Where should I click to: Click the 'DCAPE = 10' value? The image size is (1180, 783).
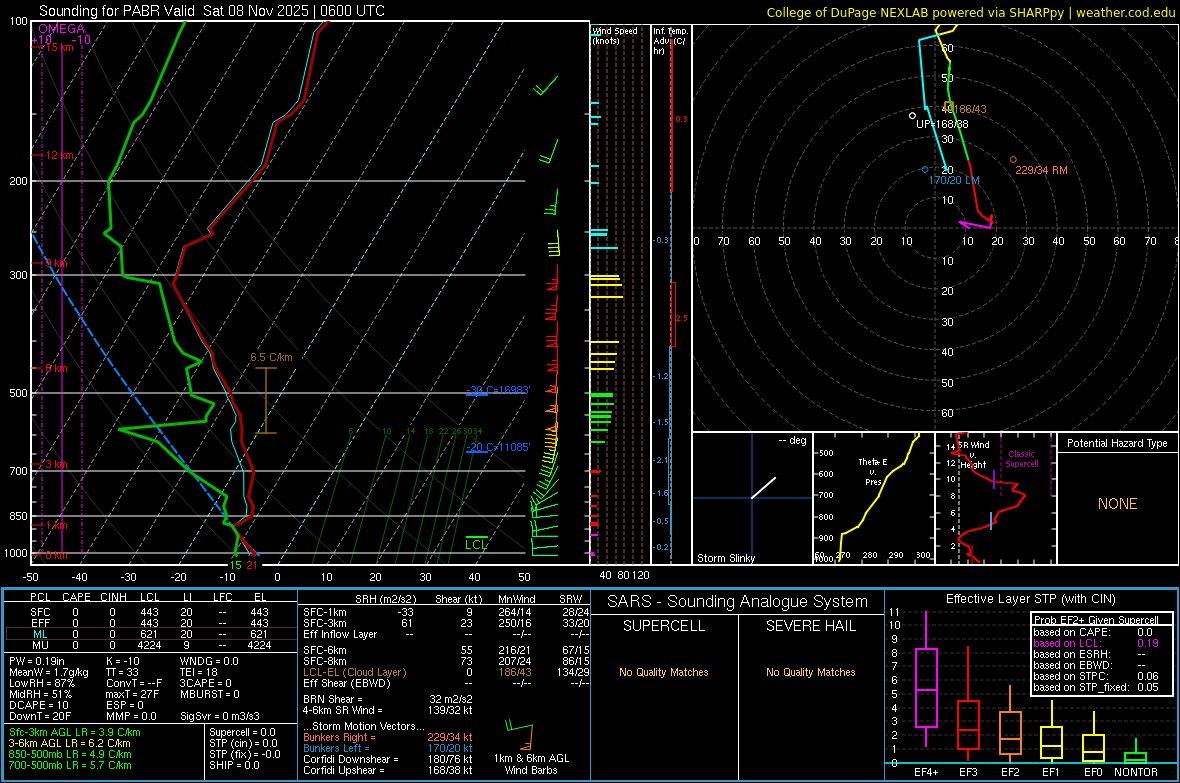39,705
